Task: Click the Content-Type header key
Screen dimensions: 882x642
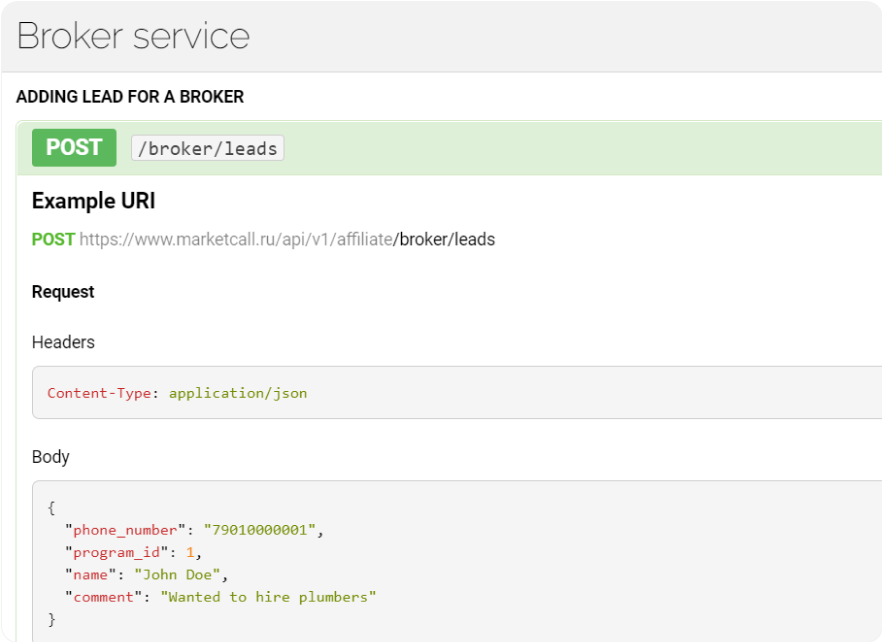Action: click(x=99, y=393)
